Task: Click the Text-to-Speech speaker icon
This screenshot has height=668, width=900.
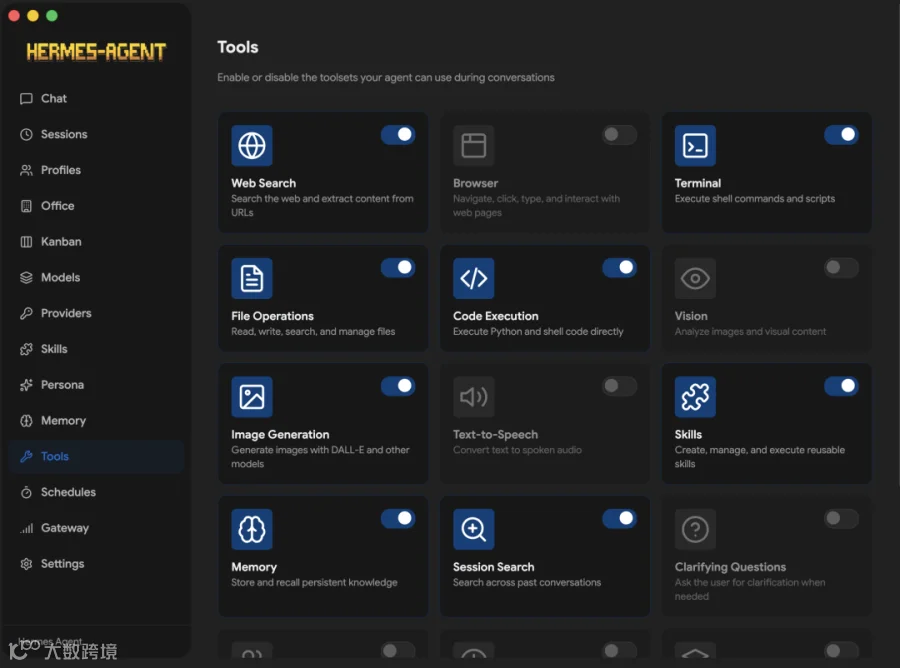Action: 474,397
